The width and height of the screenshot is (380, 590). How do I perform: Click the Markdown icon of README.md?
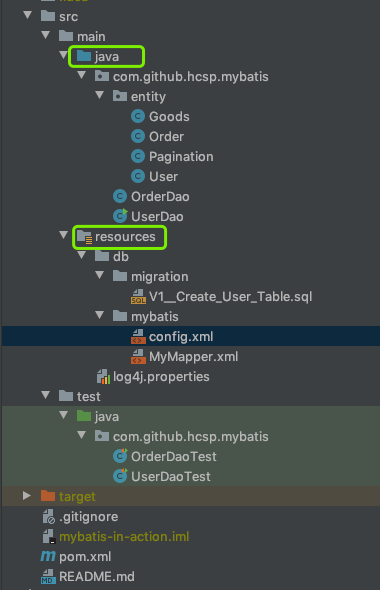tap(48, 576)
